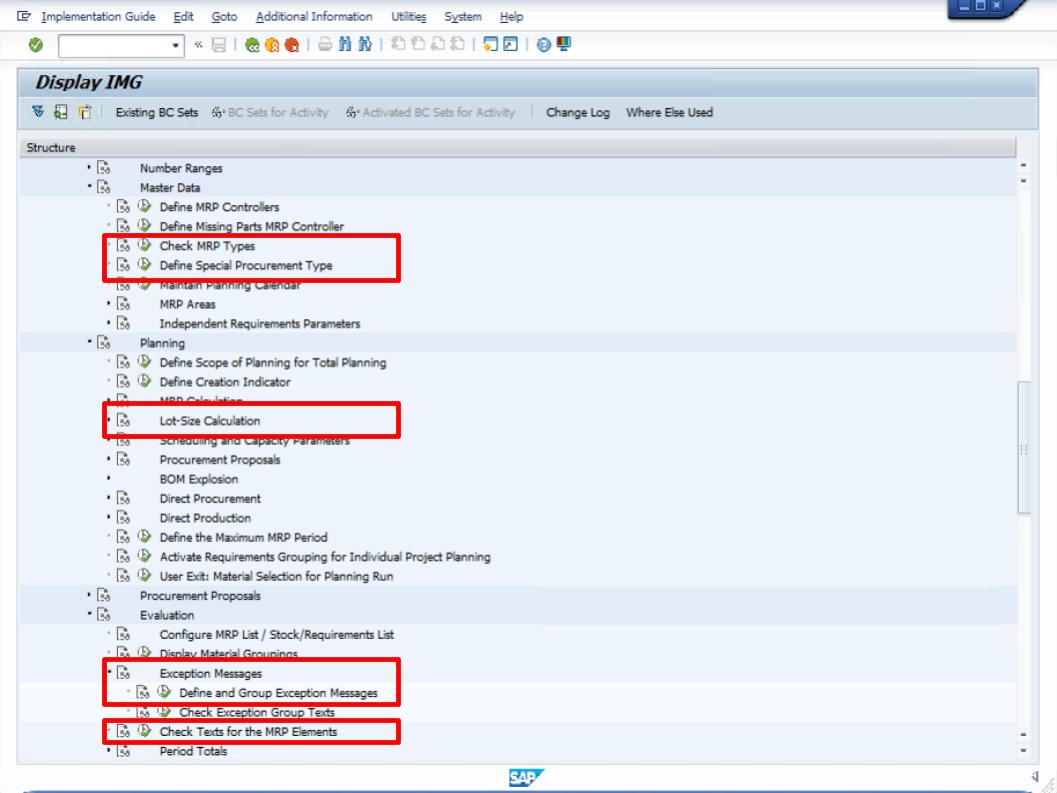This screenshot has height=793, width=1057.
Task: Click the Customize Local Layout monitor icon
Action: (x=564, y=45)
